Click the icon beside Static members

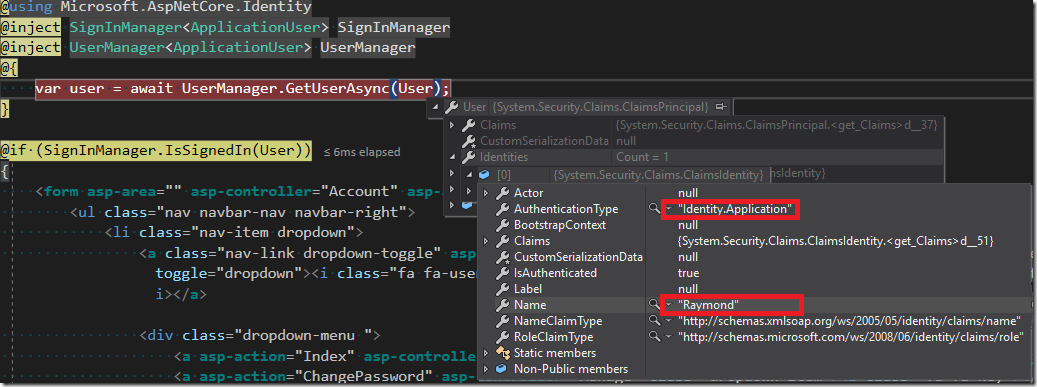pos(503,353)
